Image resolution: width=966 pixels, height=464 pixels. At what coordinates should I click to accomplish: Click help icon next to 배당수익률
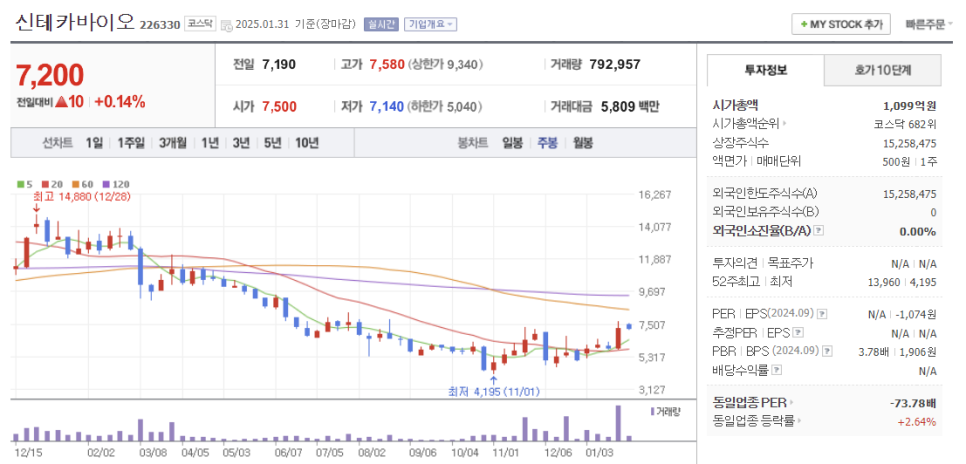[776, 370]
